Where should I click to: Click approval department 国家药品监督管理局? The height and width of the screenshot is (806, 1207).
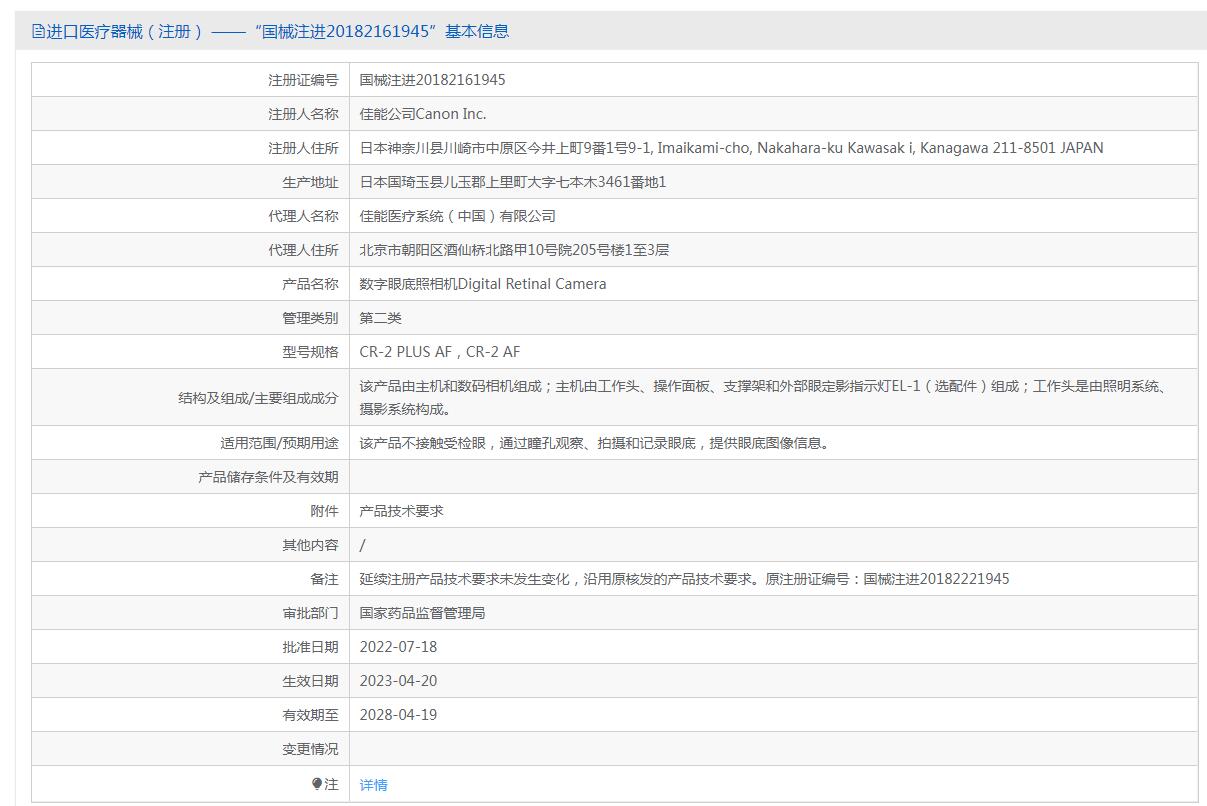point(422,613)
